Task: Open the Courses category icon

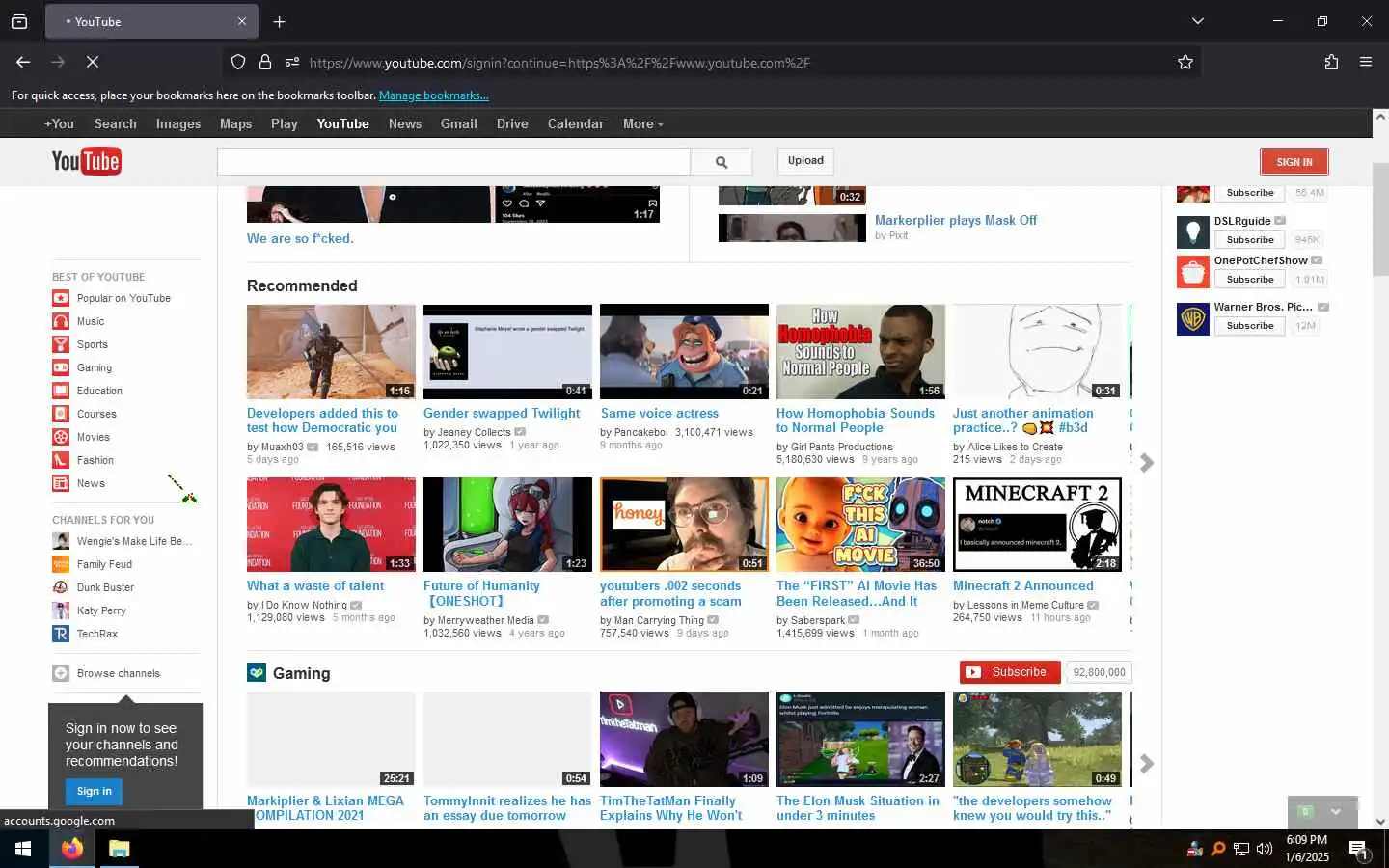Action: click(x=61, y=414)
